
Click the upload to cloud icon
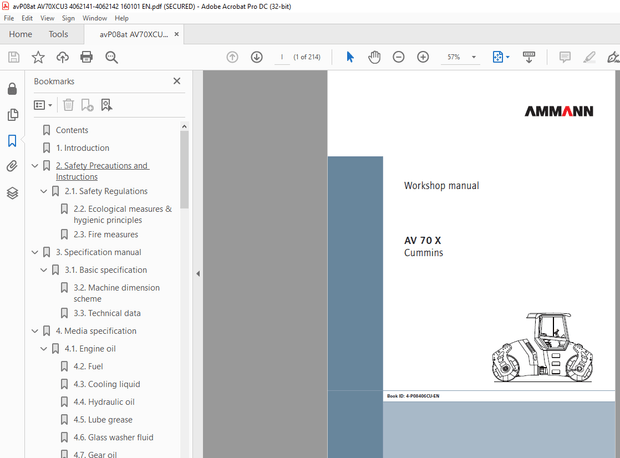(x=62, y=57)
